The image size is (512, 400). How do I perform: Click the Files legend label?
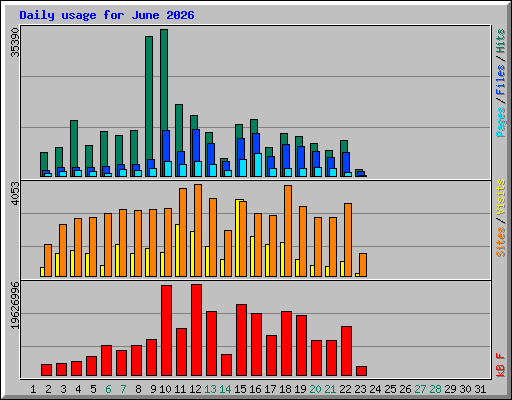pos(501,80)
